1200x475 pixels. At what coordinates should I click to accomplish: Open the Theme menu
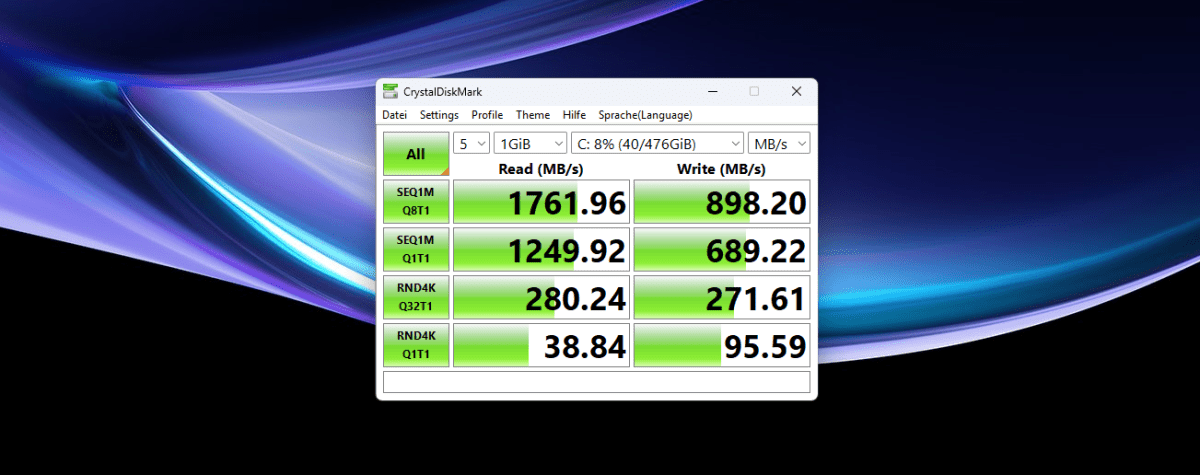pos(533,115)
